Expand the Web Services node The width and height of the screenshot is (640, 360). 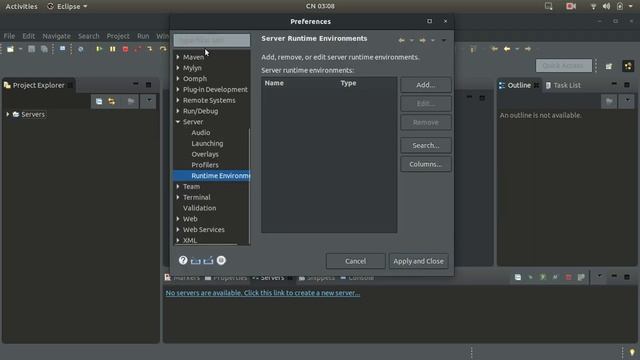pos(178,230)
